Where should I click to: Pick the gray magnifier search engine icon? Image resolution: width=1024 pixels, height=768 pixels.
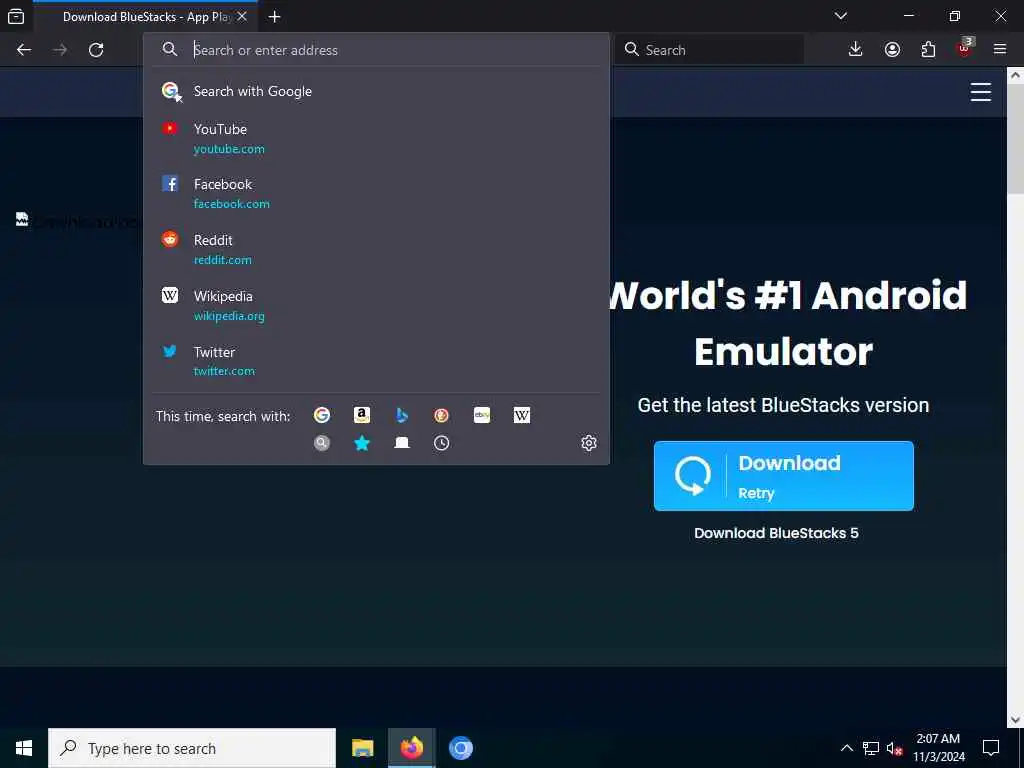[322, 443]
